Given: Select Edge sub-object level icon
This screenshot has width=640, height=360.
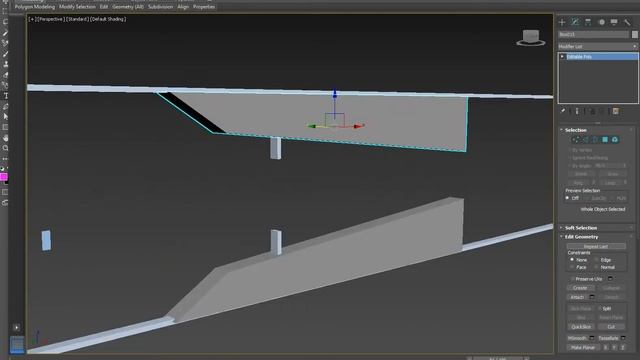Looking at the screenshot, I should point(585,140).
